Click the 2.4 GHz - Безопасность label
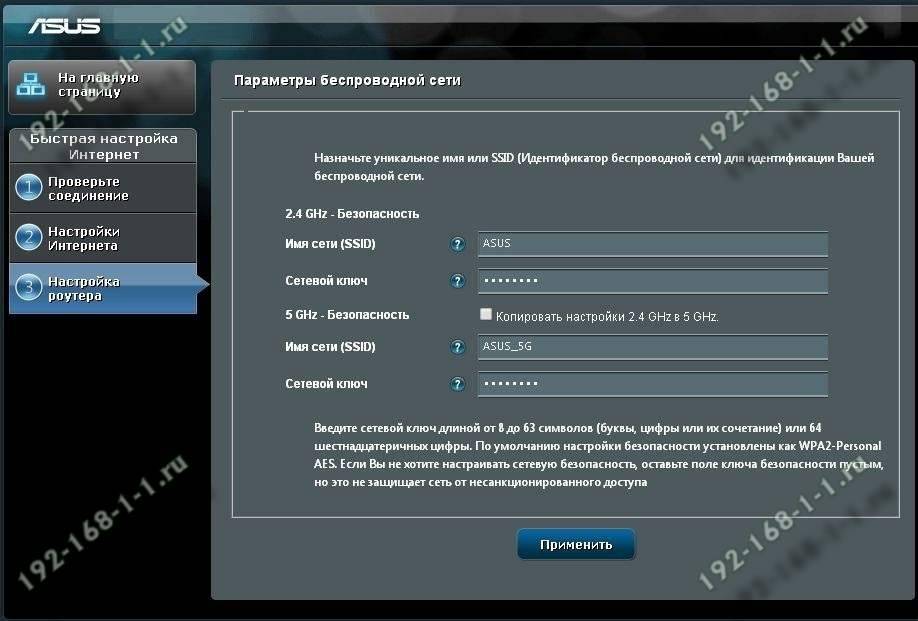This screenshot has height=621, width=918. point(352,214)
